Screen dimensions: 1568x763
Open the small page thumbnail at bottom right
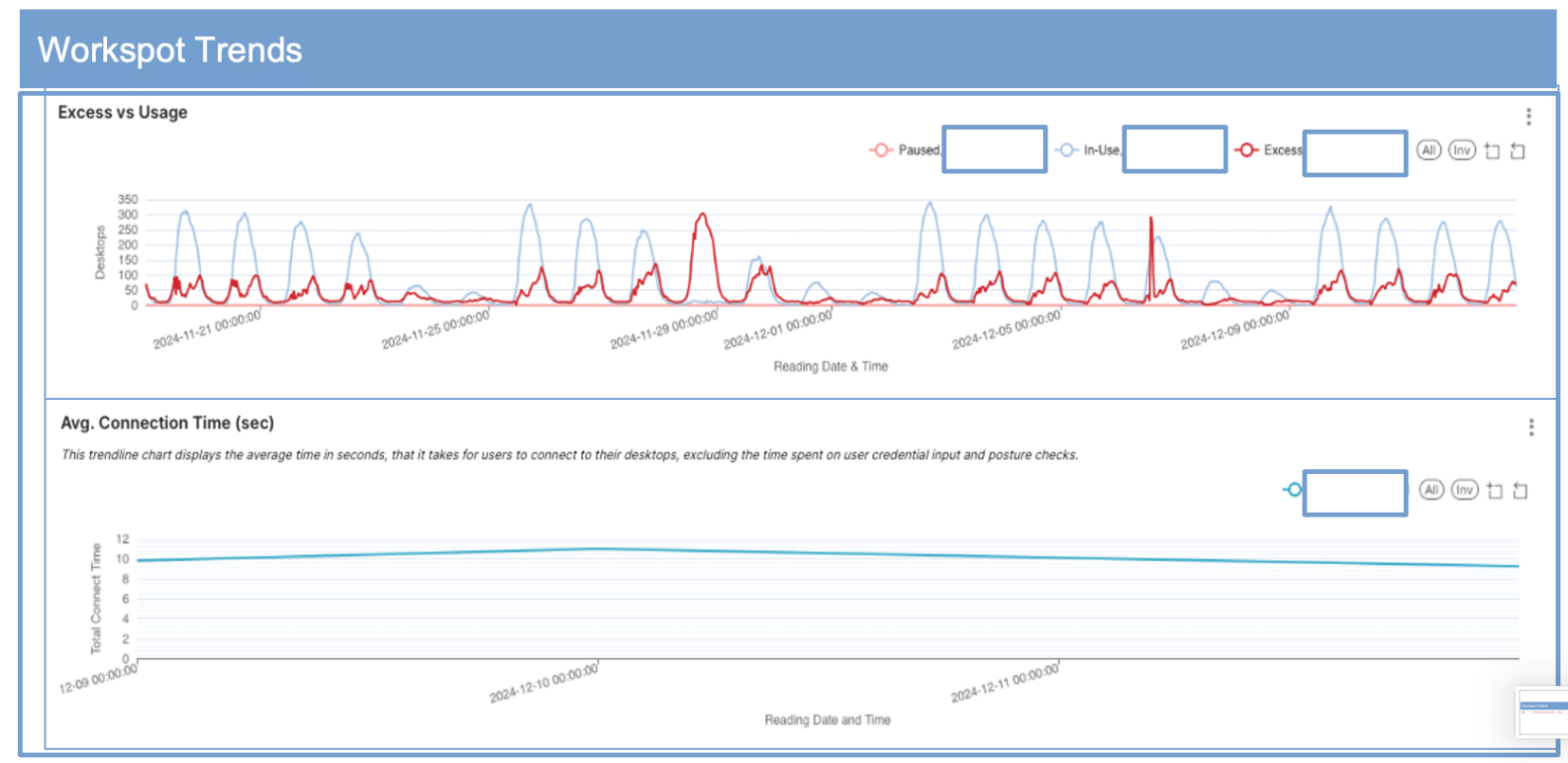pyautogui.click(x=1541, y=712)
